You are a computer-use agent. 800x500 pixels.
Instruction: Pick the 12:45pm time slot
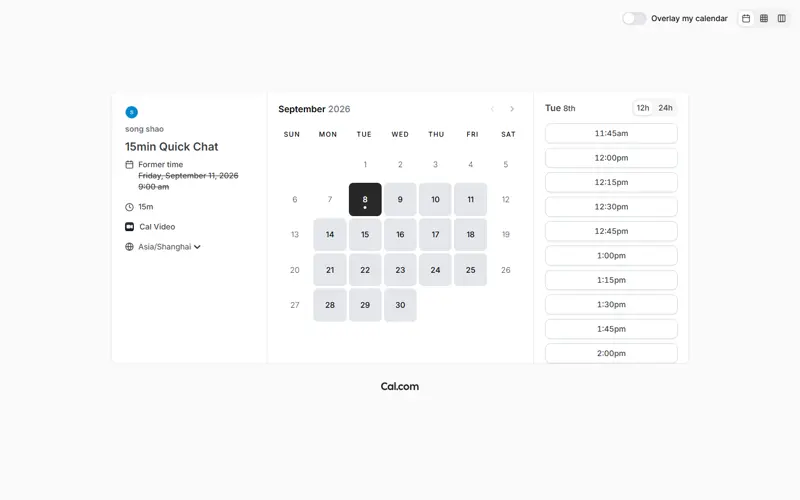point(611,231)
